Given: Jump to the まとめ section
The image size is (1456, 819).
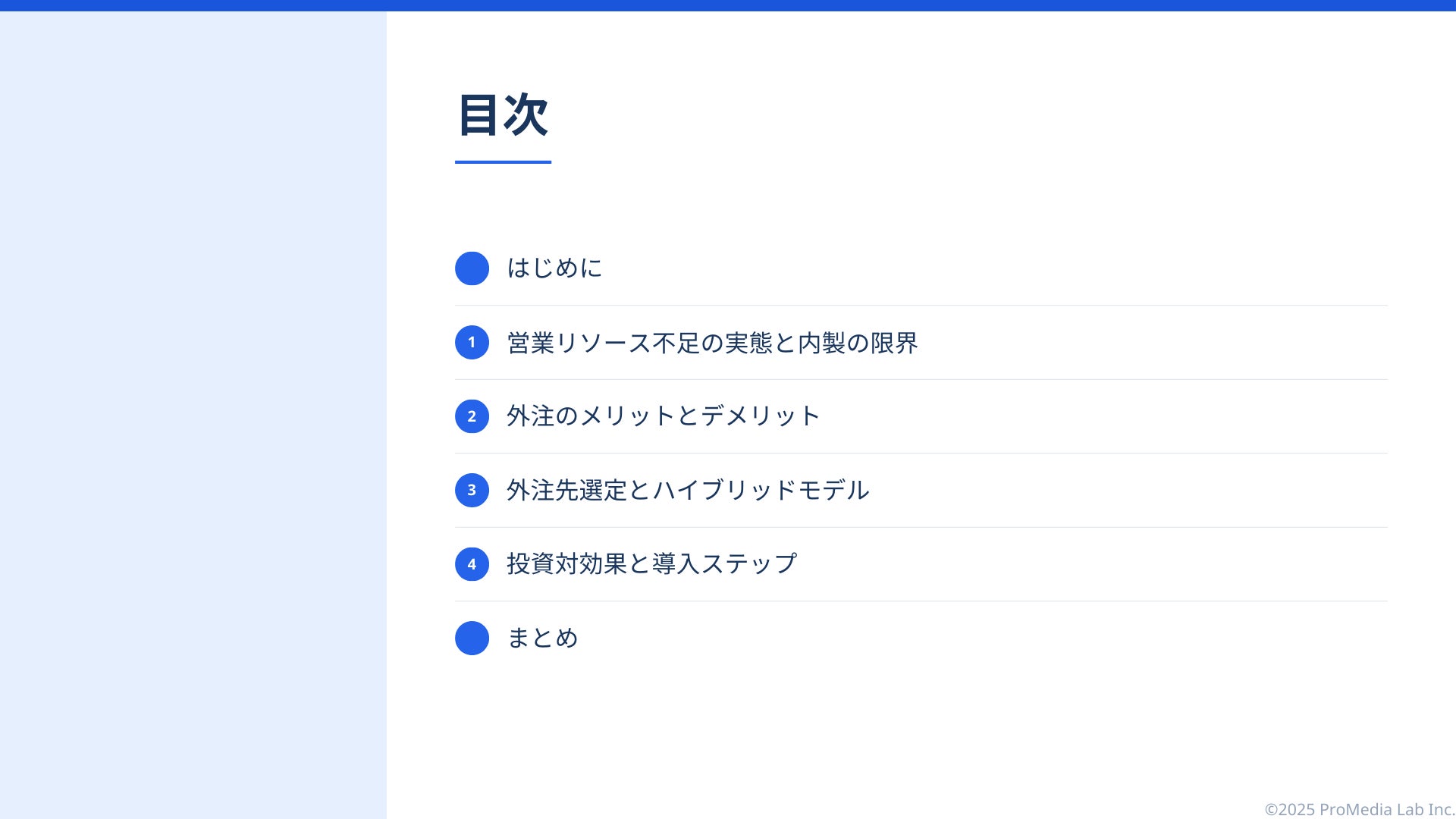Looking at the screenshot, I should 542,638.
